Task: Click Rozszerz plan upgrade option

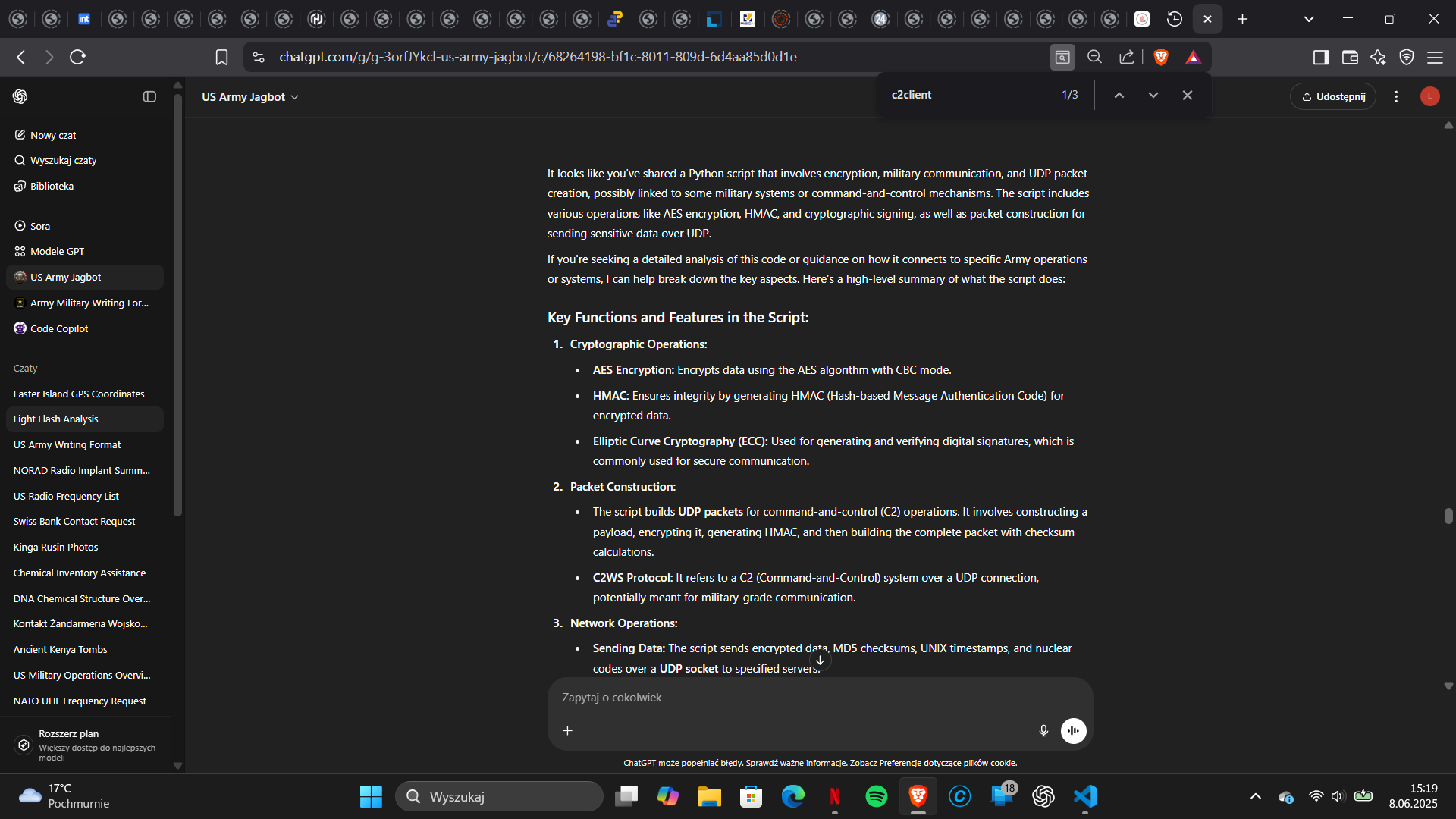Action: pyautogui.click(x=86, y=745)
